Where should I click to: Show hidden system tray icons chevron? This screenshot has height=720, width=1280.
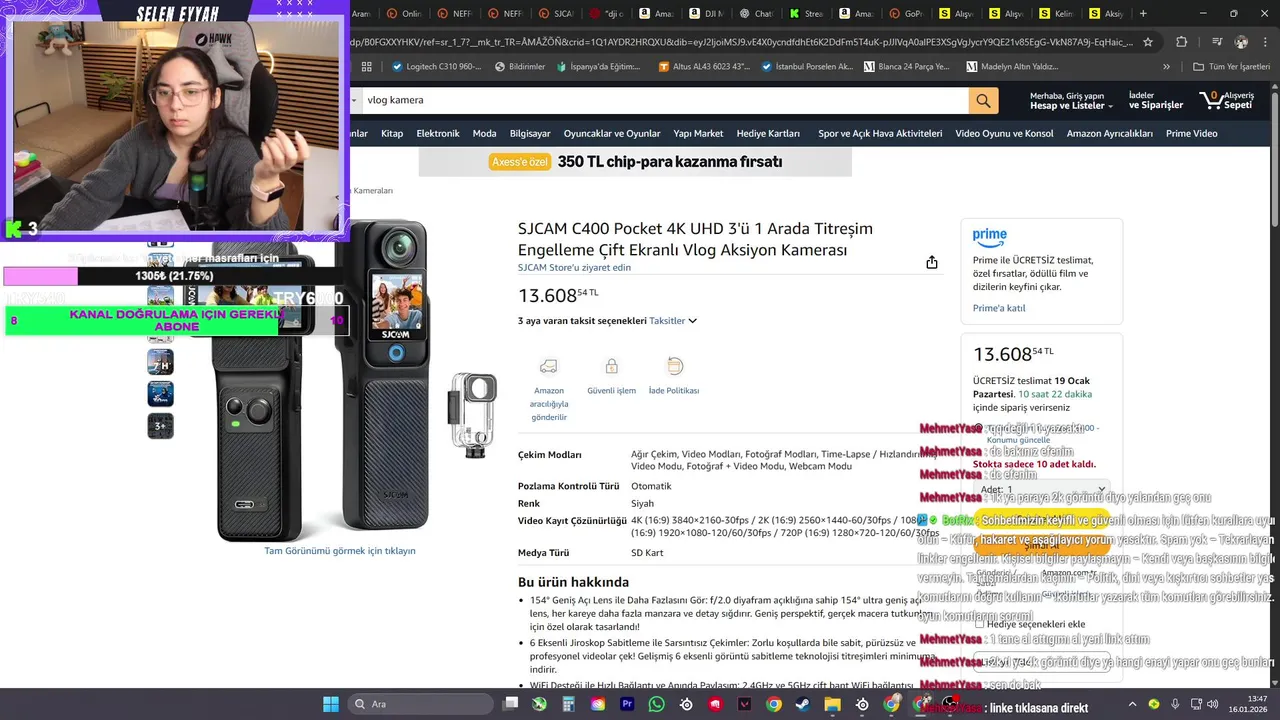pyautogui.click(x=1132, y=704)
